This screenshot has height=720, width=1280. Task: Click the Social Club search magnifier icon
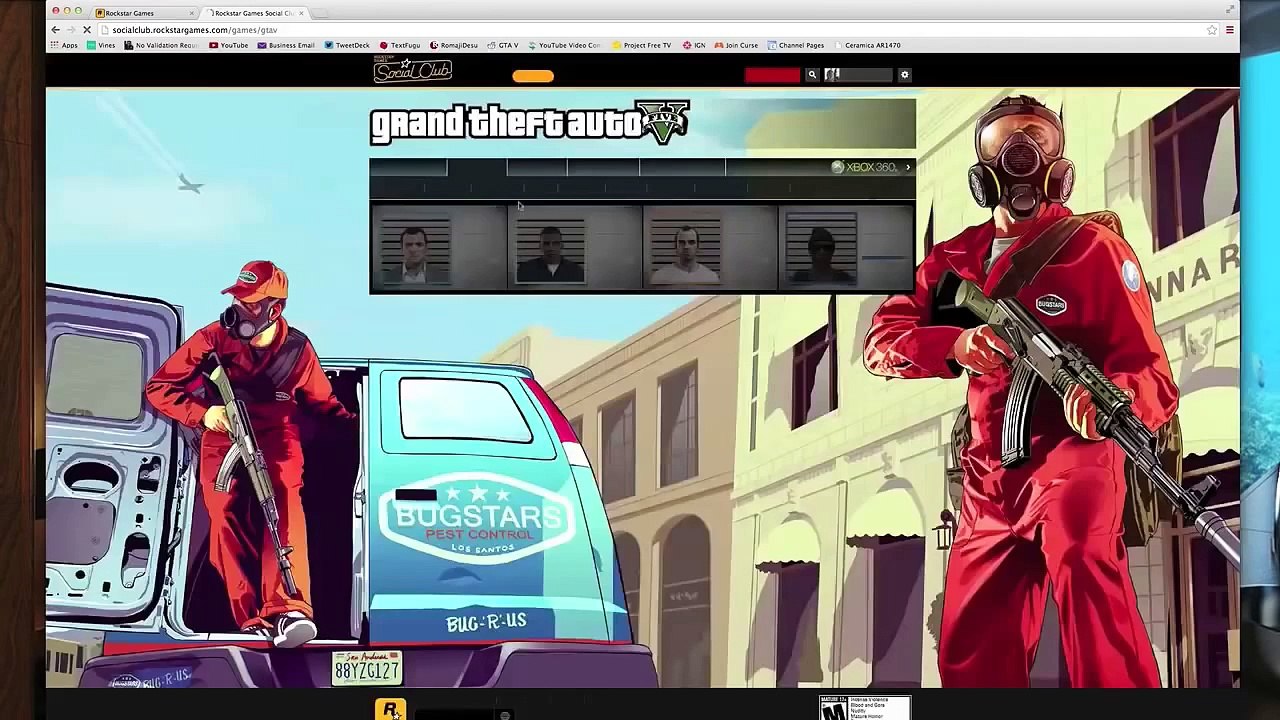[x=812, y=75]
